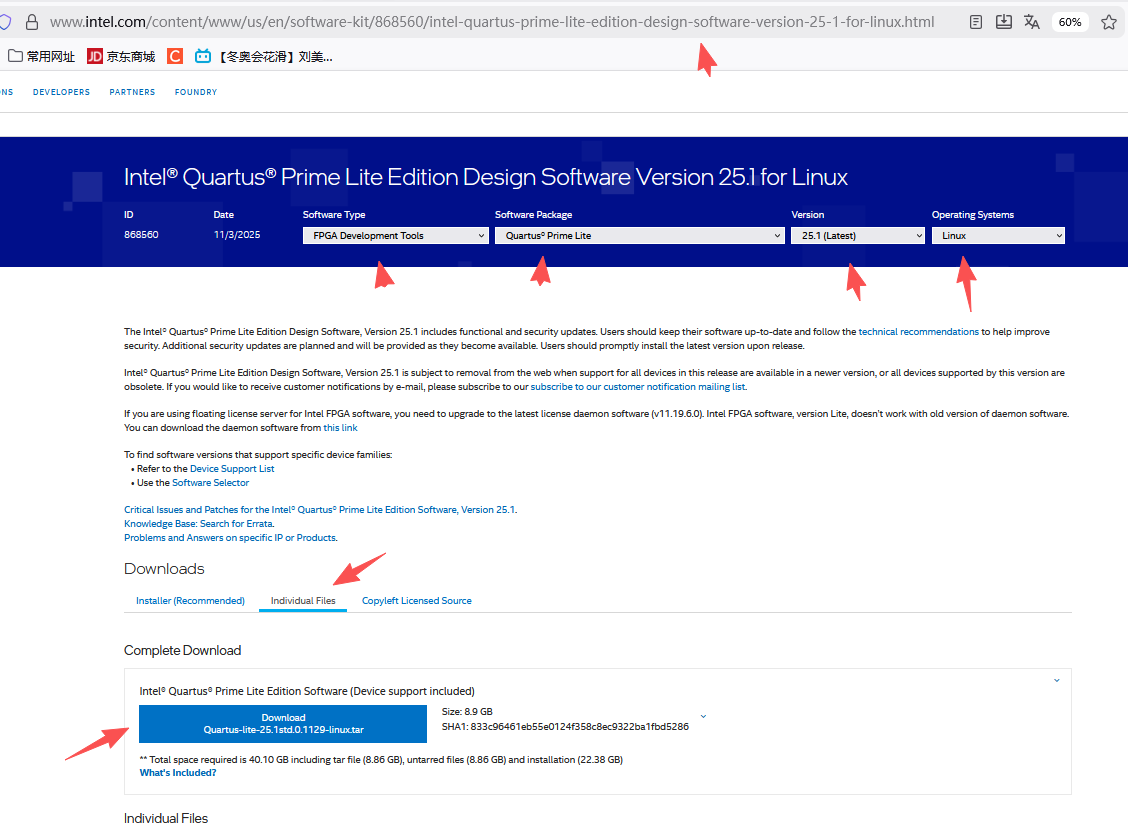This screenshot has width=1128, height=827.
Task: Open the Device Support List link
Action: pos(232,469)
